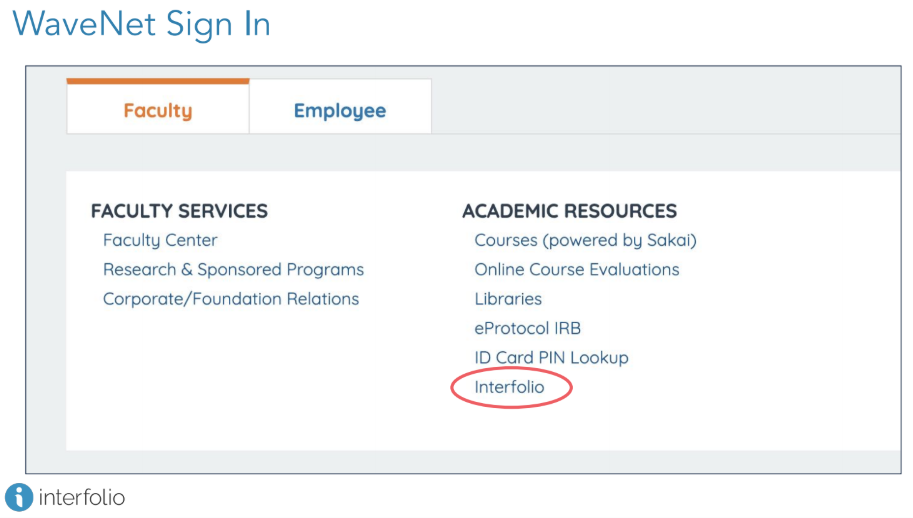Click the WaveNet Sign In title
The image size is (913, 518).
pyautogui.click(x=141, y=23)
